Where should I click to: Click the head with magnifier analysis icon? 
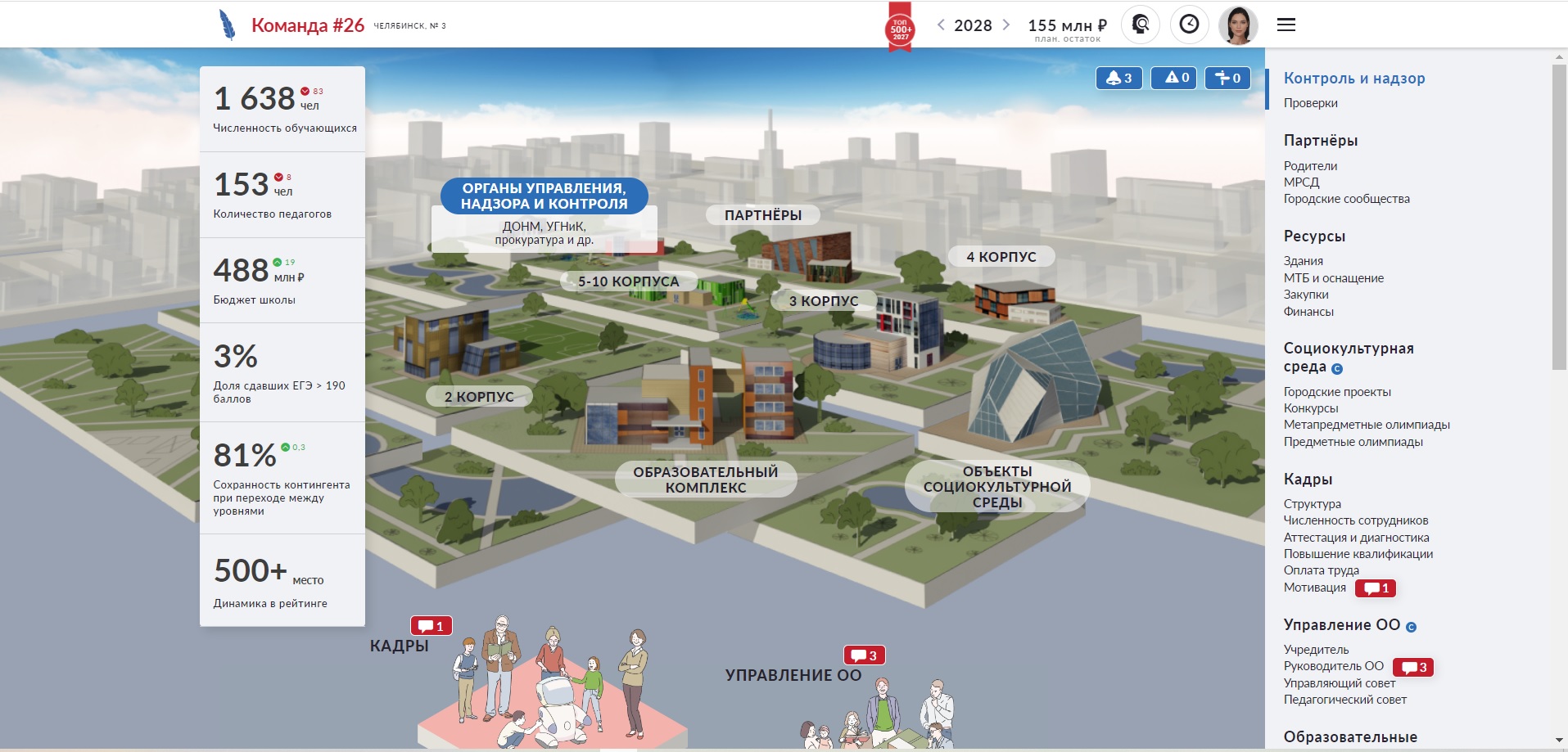(1140, 25)
